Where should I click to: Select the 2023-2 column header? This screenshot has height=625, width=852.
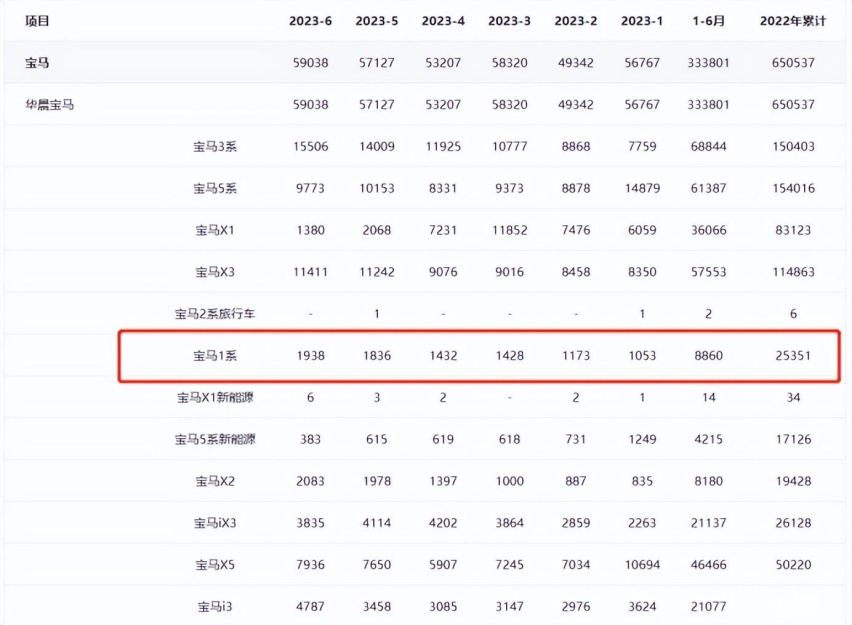tap(575, 21)
